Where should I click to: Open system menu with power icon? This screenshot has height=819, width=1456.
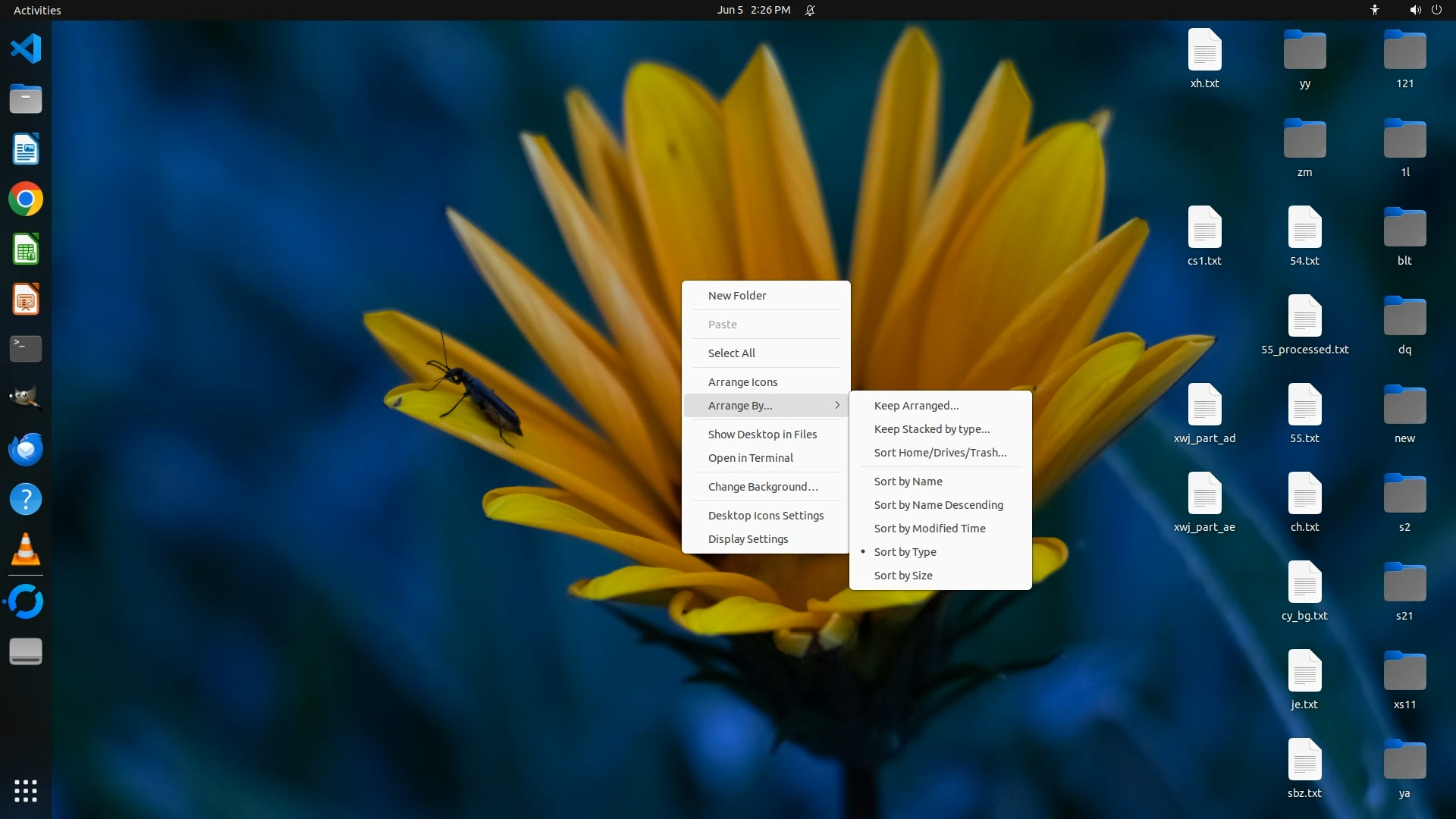pyautogui.click(x=1436, y=10)
